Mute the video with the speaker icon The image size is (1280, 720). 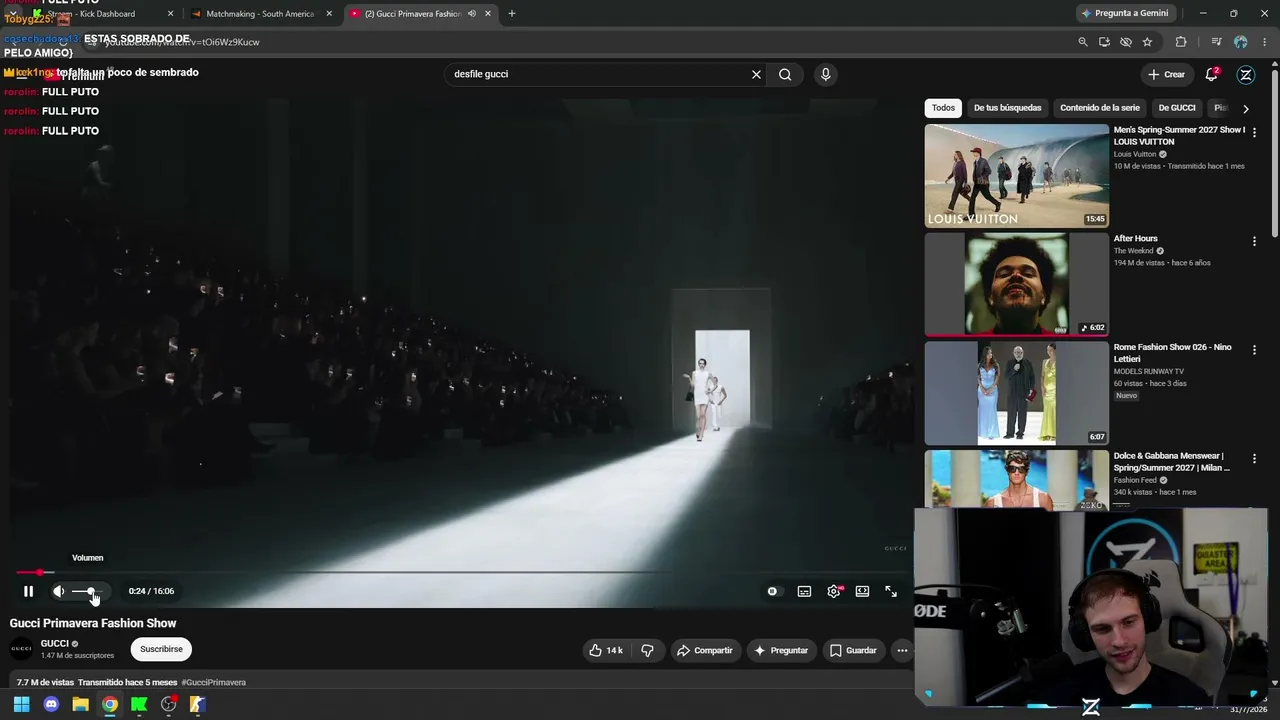pos(59,591)
